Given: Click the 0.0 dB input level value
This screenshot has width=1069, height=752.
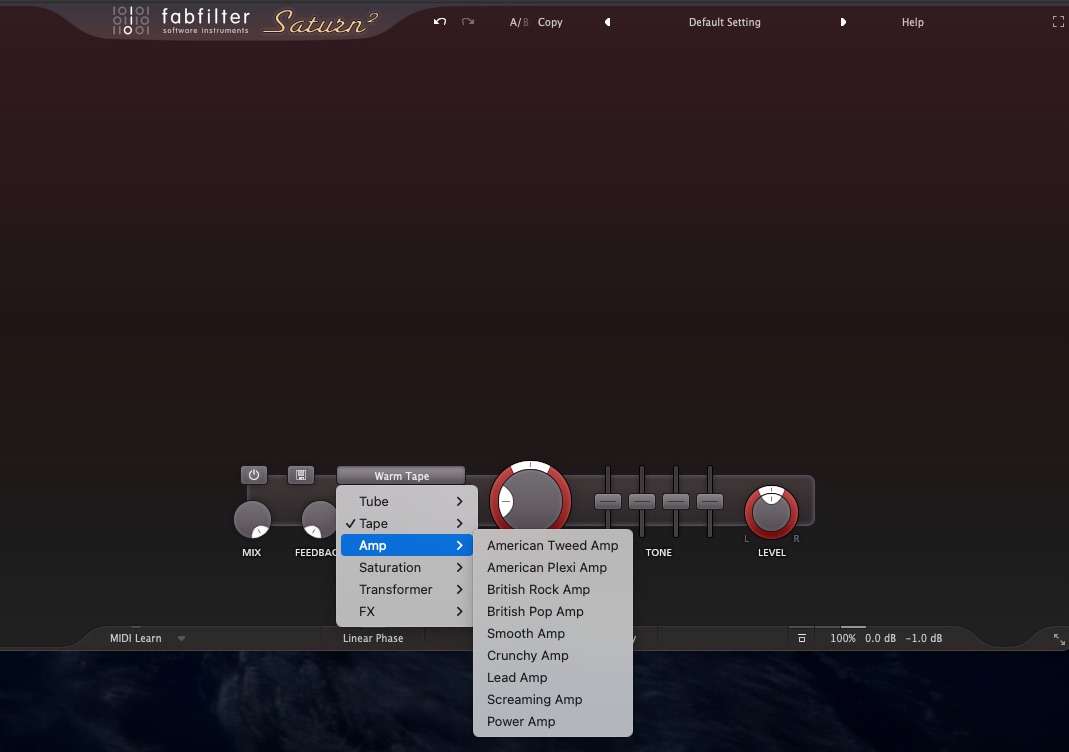Looking at the screenshot, I should (880, 638).
